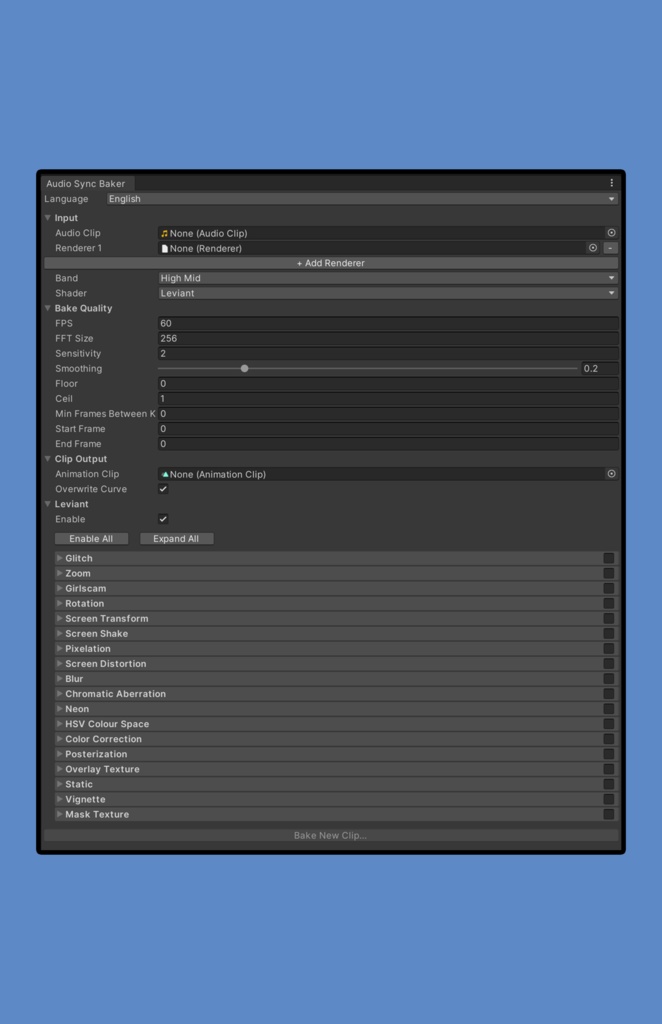This screenshot has width=662, height=1024.
Task: Expand the Girlscam foldout
Action: click(x=59, y=588)
